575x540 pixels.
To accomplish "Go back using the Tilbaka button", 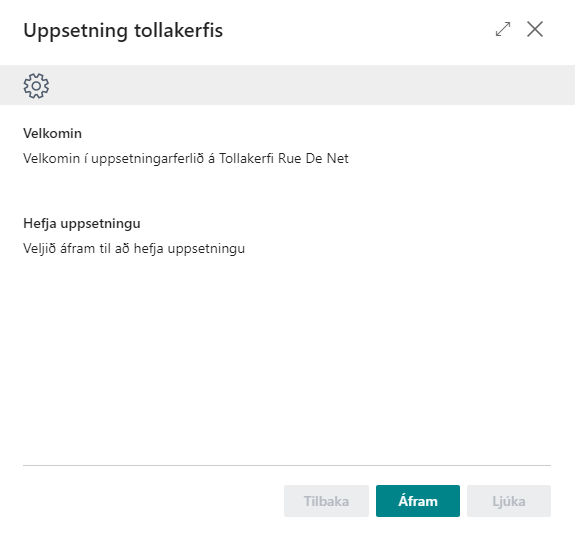I will pyautogui.click(x=326, y=501).
